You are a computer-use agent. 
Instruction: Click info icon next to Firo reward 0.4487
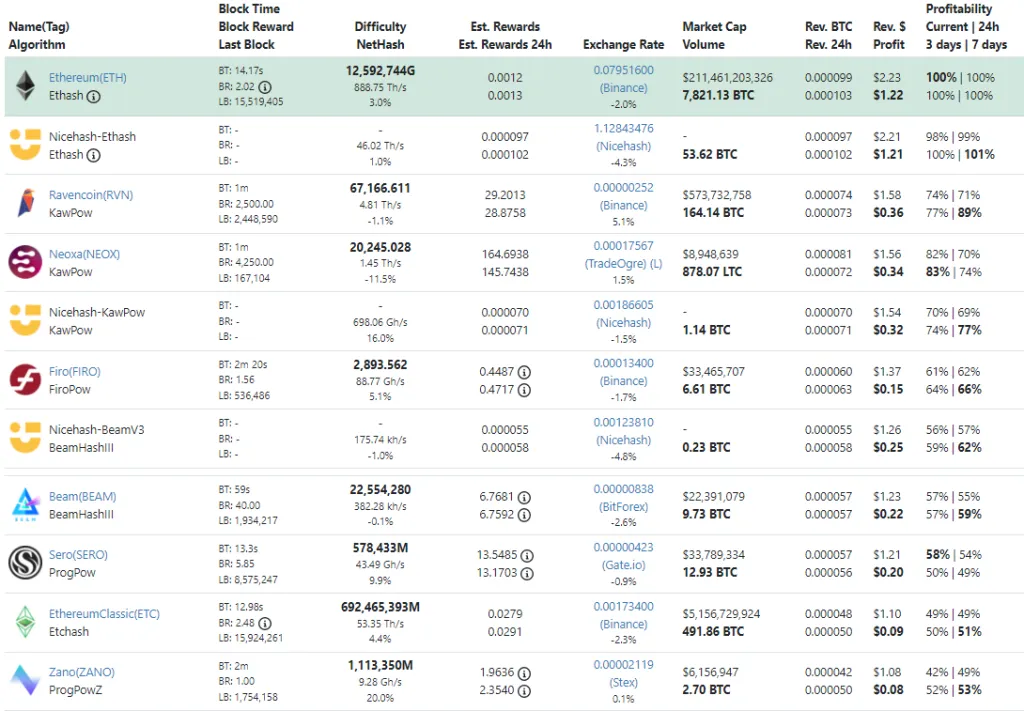pyautogui.click(x=524, y=372)
